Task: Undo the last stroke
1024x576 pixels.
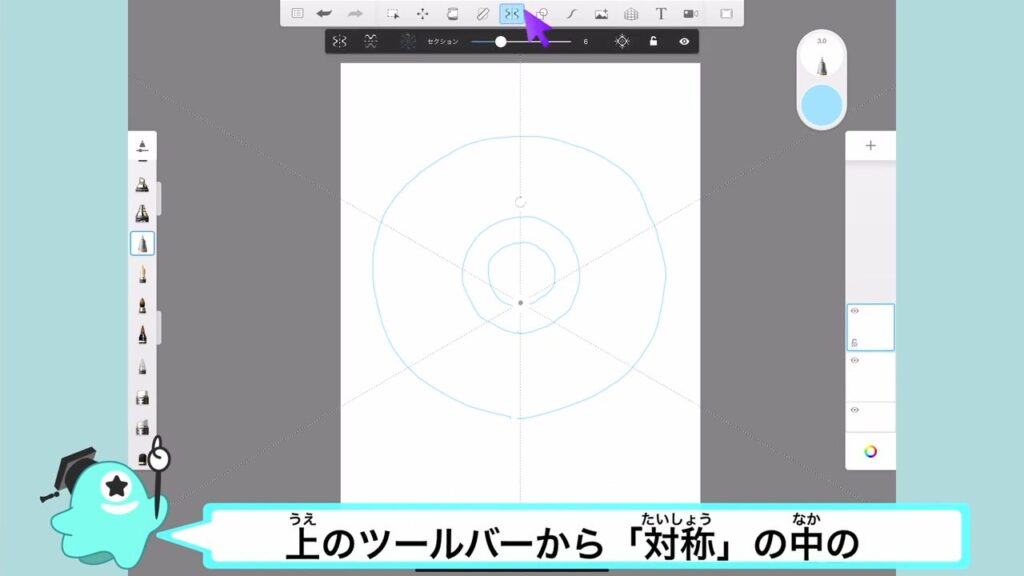Action: point(324,13)
